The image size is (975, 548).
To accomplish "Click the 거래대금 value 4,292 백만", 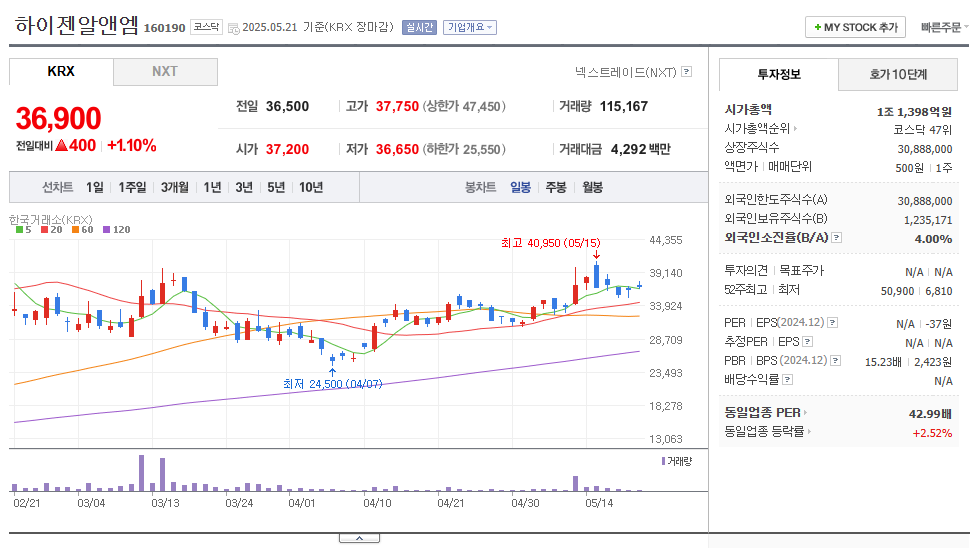I will click(640, 149).
